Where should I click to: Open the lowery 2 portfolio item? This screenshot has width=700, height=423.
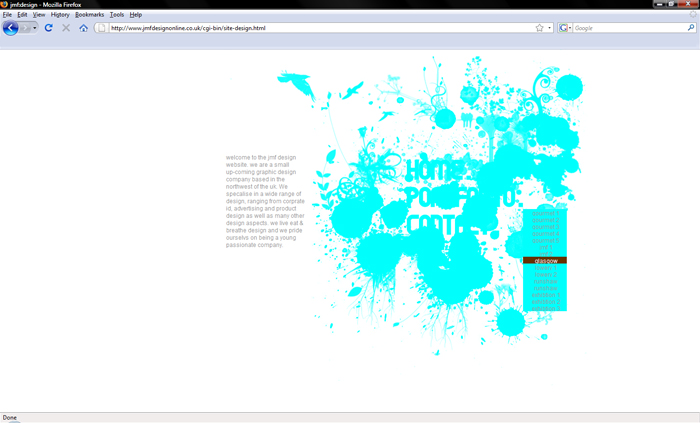click(x=545, y=274)
